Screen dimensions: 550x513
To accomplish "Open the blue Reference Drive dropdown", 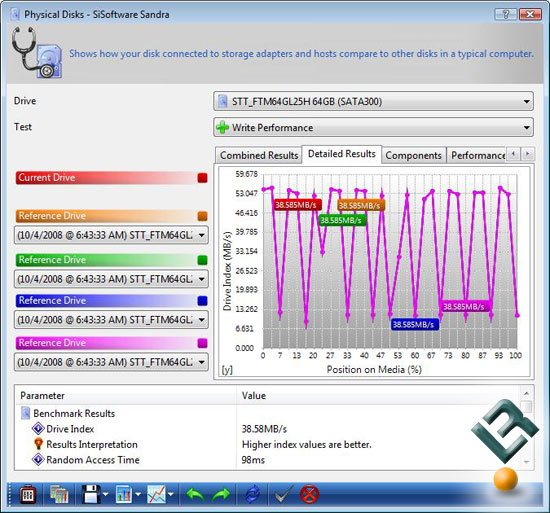I will point(111,320).
